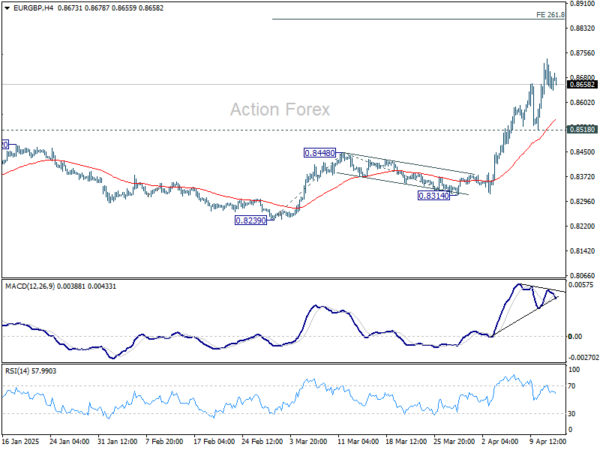Select the 3 Mar 20:00 time axis label
This screenshot has height=450, width=600.
point(308,441)
